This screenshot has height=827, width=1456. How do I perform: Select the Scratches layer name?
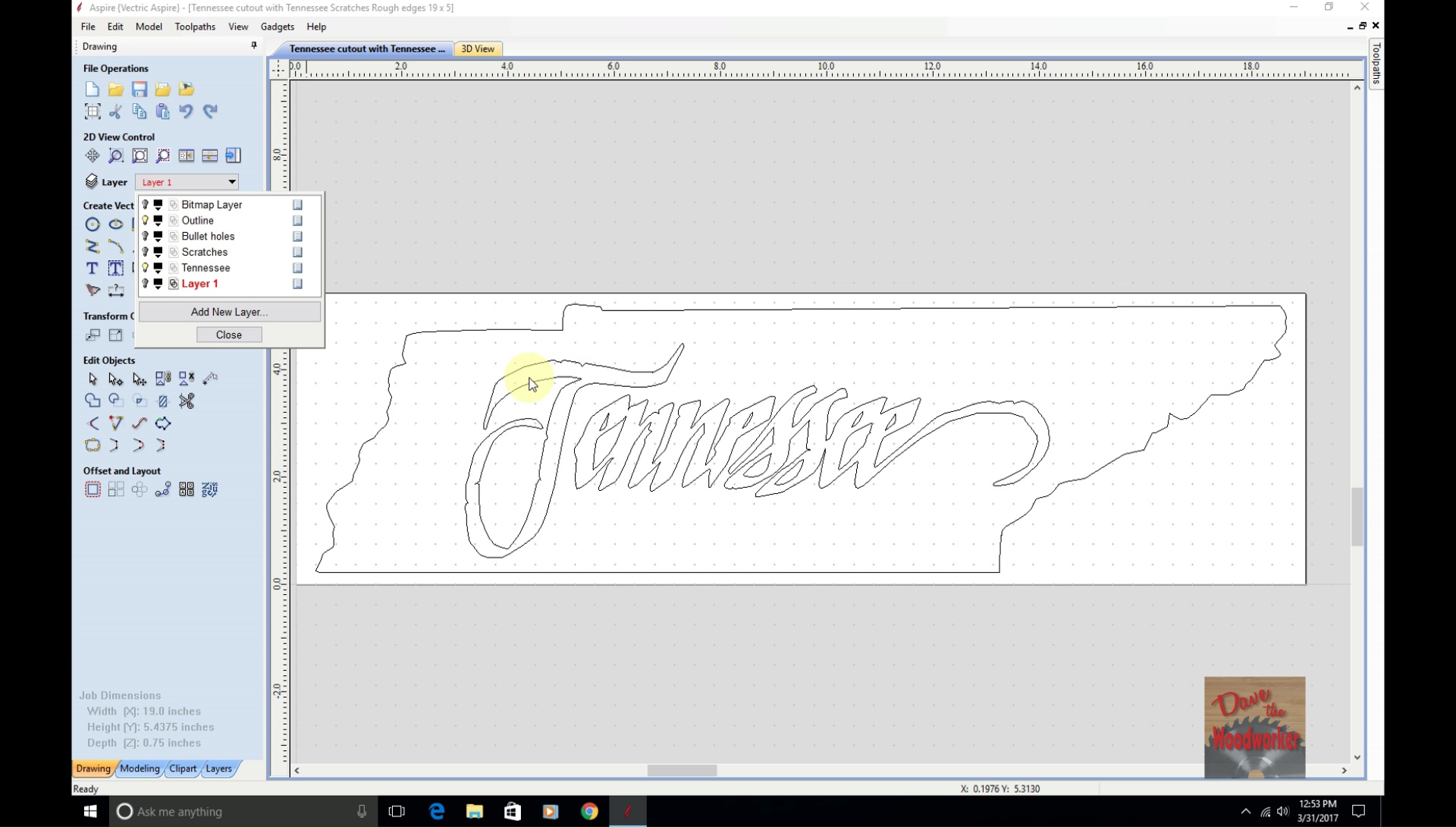(x=204, y=252)
